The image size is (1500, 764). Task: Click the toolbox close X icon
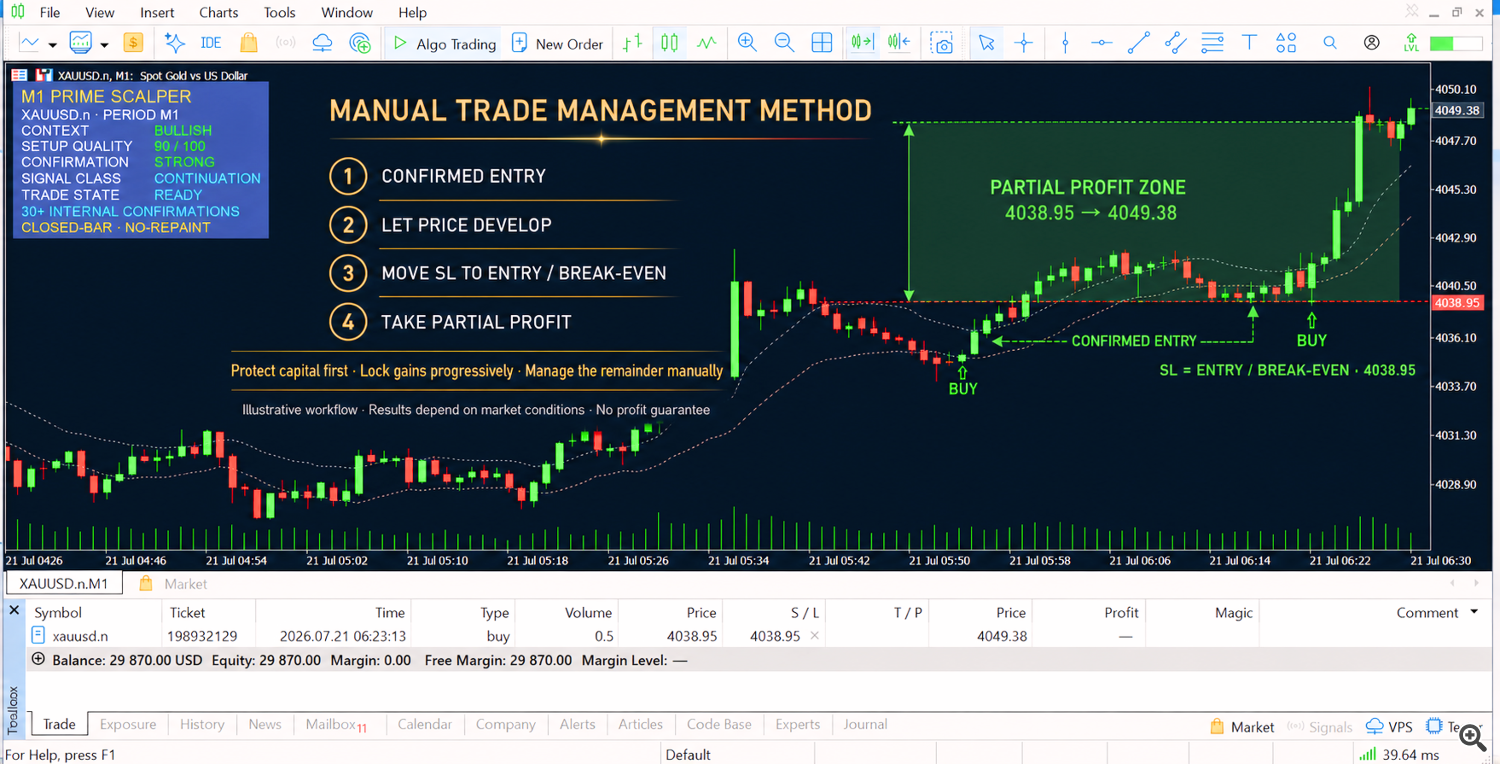(x=14, y=610)
